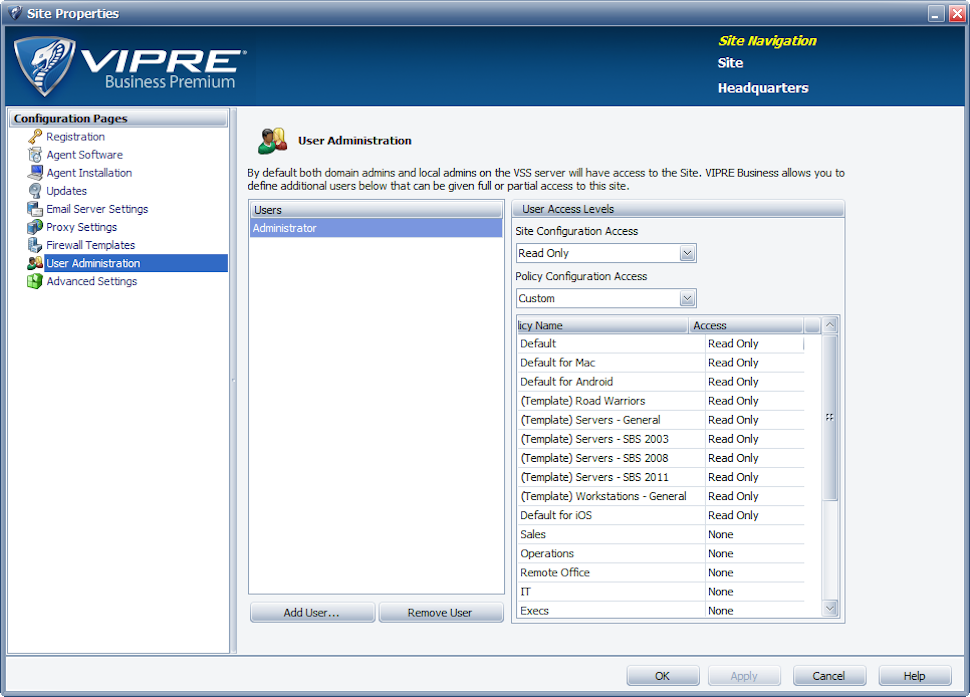Click the Agent Installation computer icon
Image resolution: width=970 pixels, height=697 pixels.
pos(35,173)
